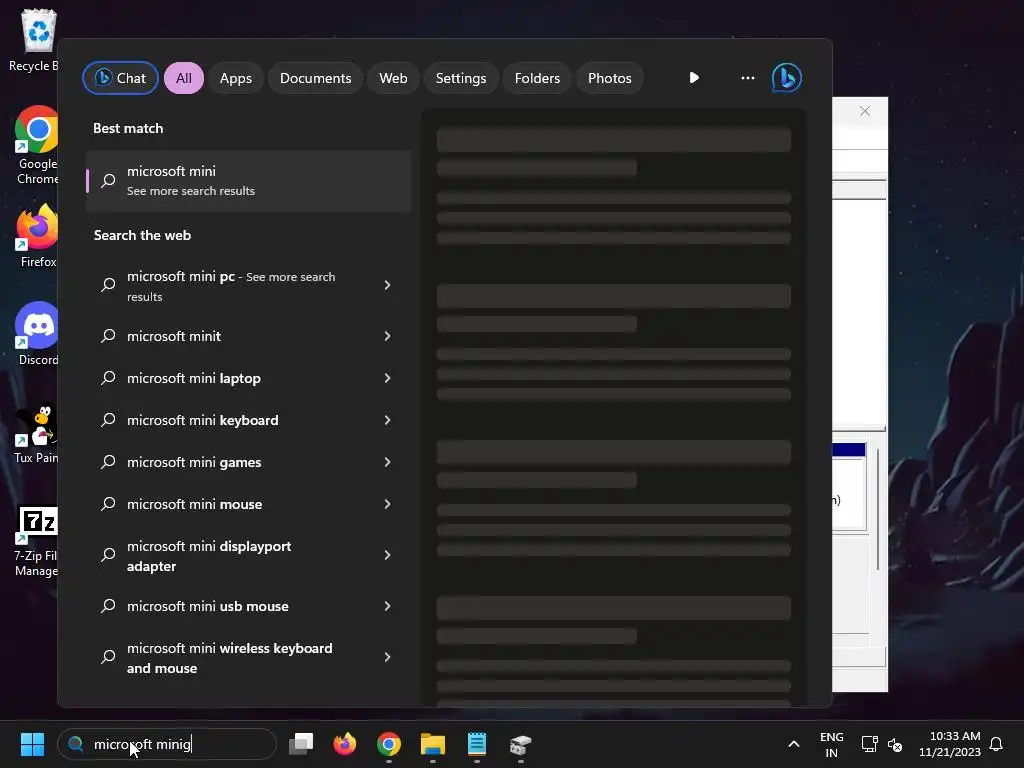
Task: Open the clock showing 10:33 AM
Action: coord(950,744)
